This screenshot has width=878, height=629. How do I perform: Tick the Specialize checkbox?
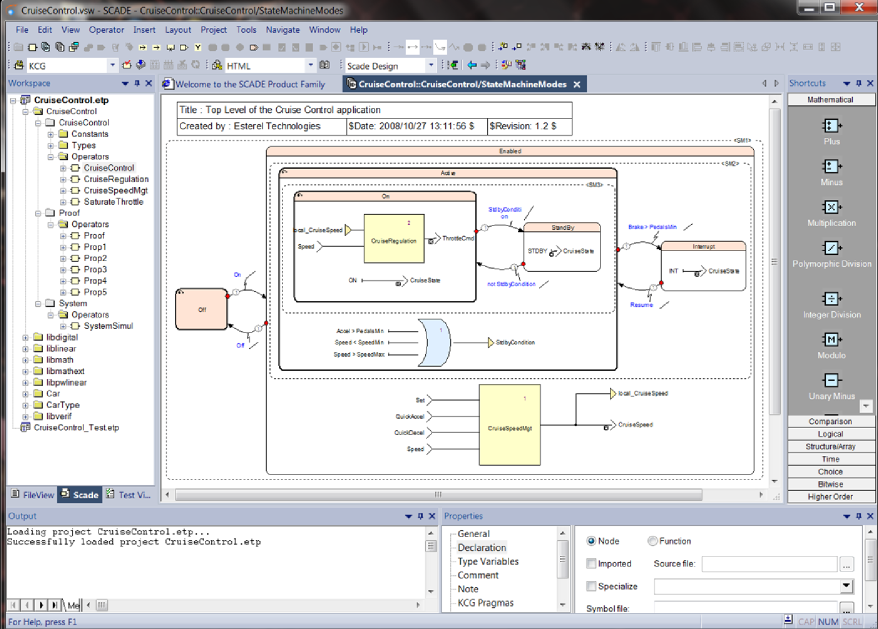[592, 587]
